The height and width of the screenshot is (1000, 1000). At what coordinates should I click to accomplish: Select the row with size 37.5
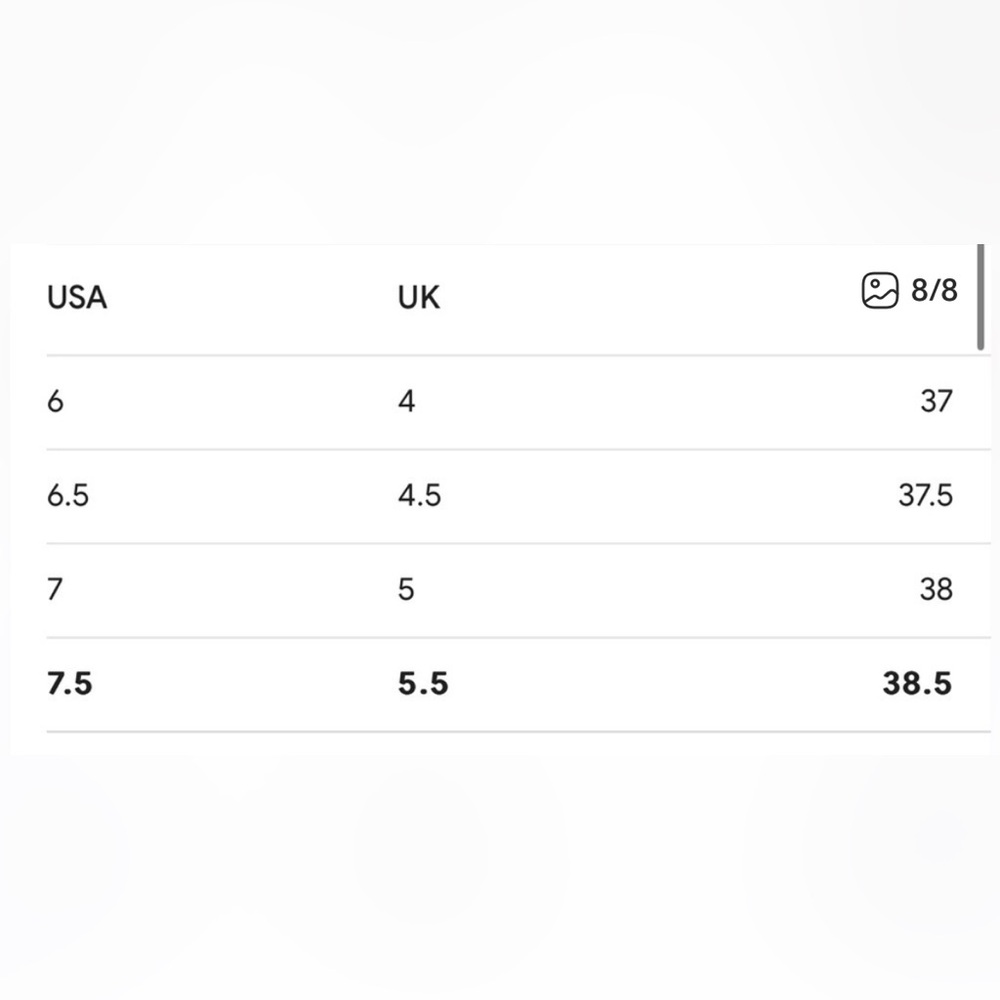(x=518, y=496)
